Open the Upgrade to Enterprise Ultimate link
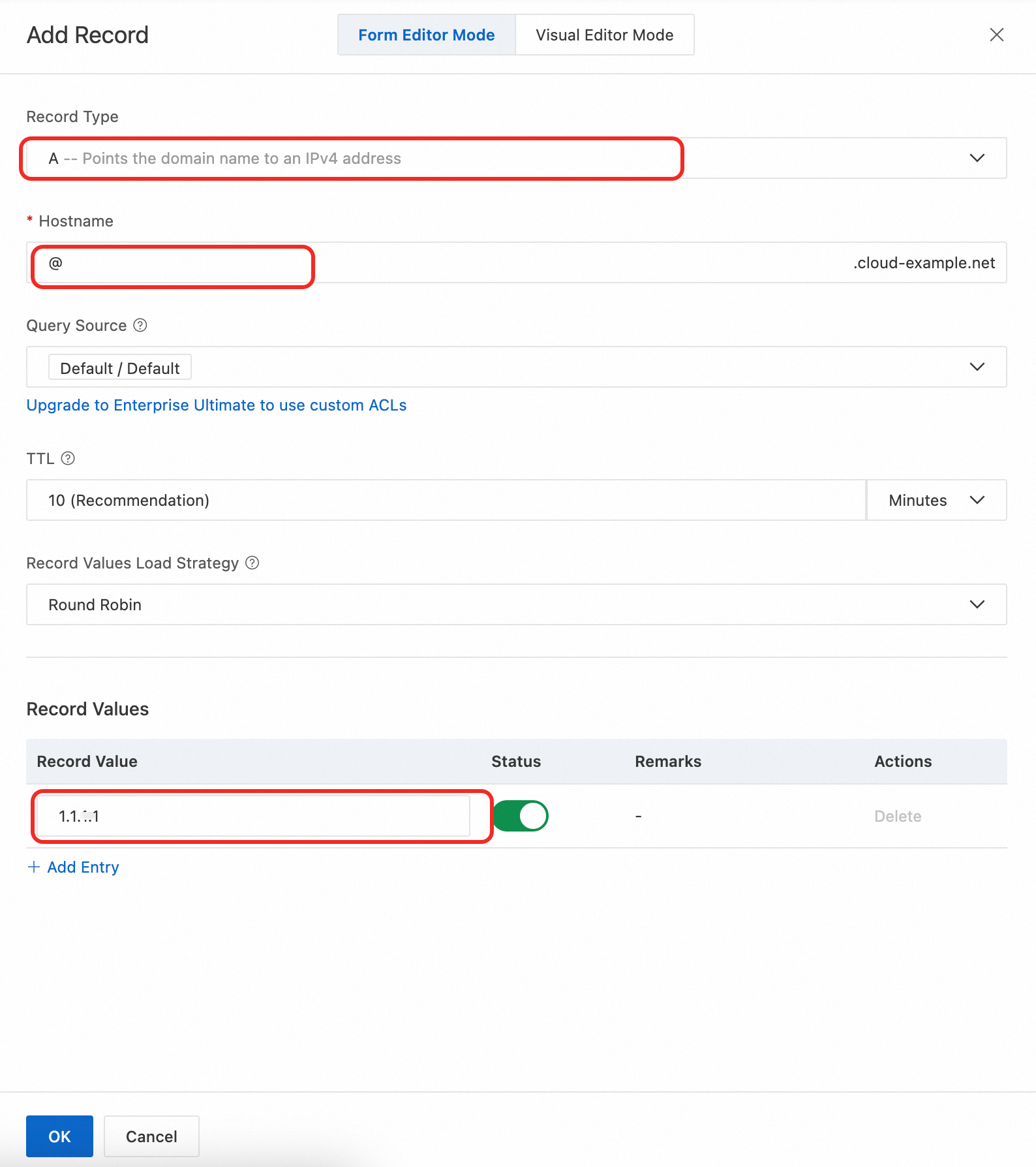The width and height of the screenshot is (1036, 1167). [x=217, y=405]
